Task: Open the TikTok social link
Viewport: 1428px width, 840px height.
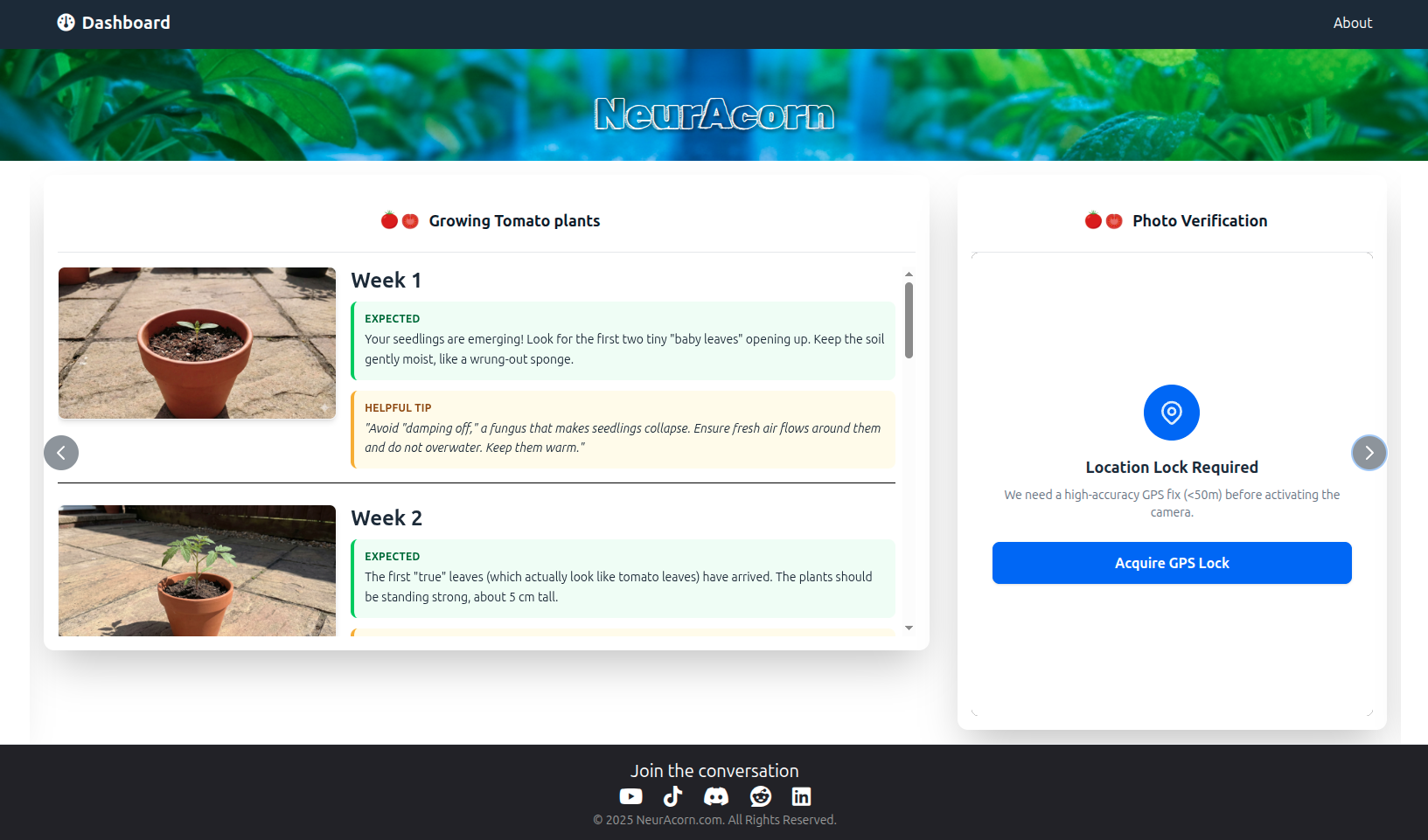Action: pyautogui.click(x=672, y=796)
